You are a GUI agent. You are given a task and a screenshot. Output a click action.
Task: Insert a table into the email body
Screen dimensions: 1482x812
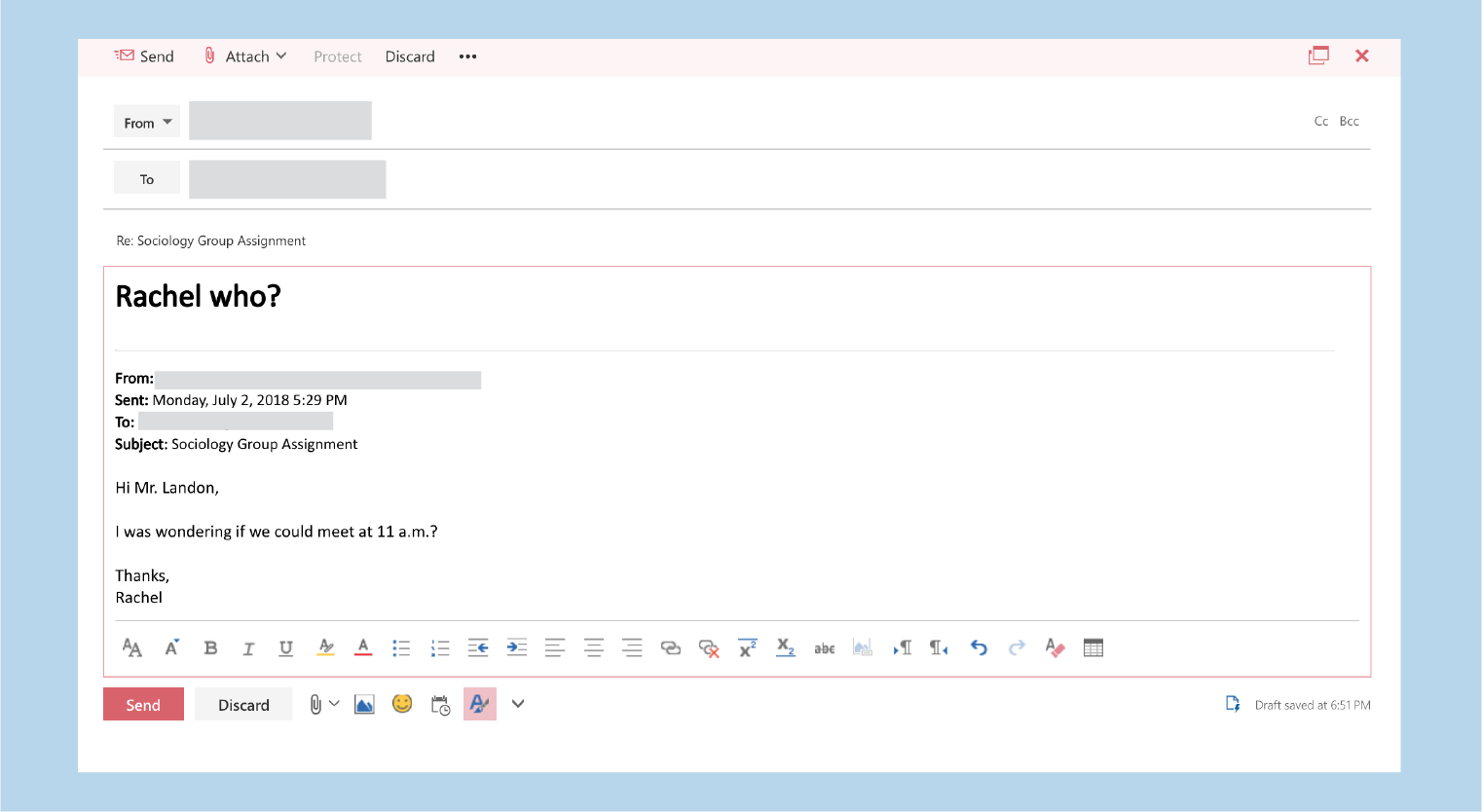tap(1093, 647)
